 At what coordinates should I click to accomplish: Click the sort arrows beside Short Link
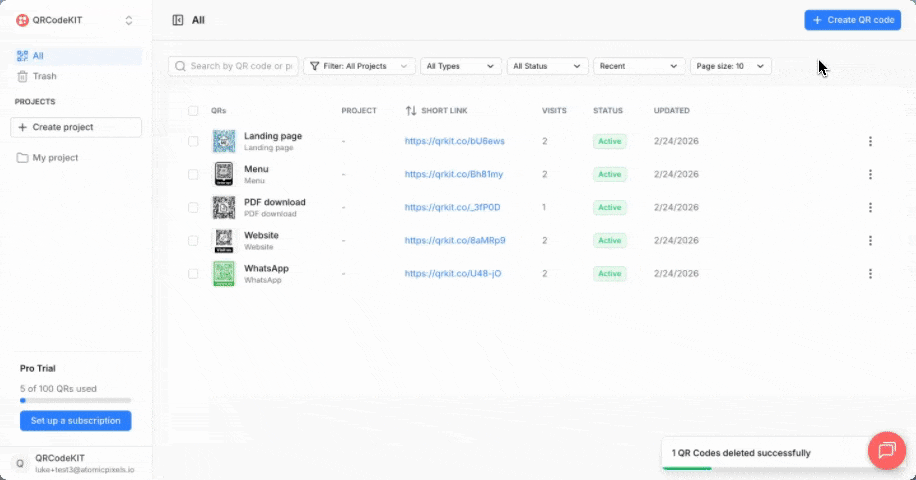pyautogui.click(x=411, y=111)
